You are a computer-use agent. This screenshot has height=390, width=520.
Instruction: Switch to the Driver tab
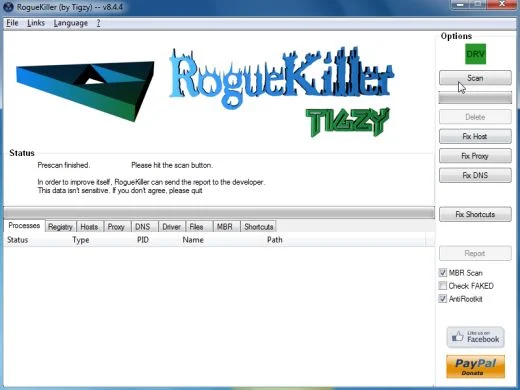coord(171,227)
